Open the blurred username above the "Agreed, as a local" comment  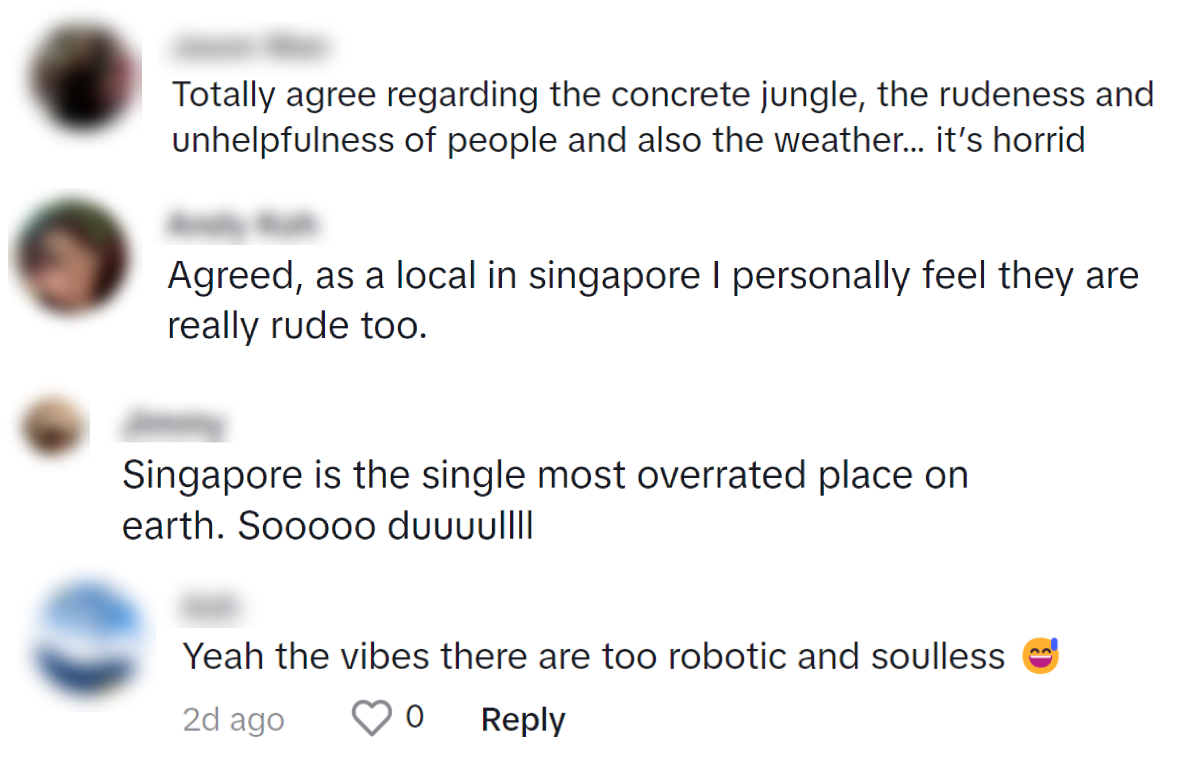coord(241,225)
